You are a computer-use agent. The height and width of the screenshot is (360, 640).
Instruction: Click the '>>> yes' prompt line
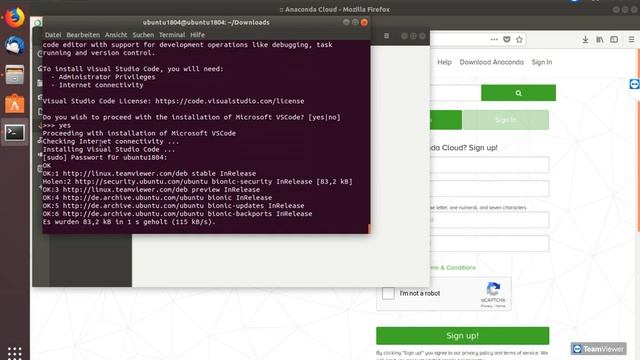(57, 125)
